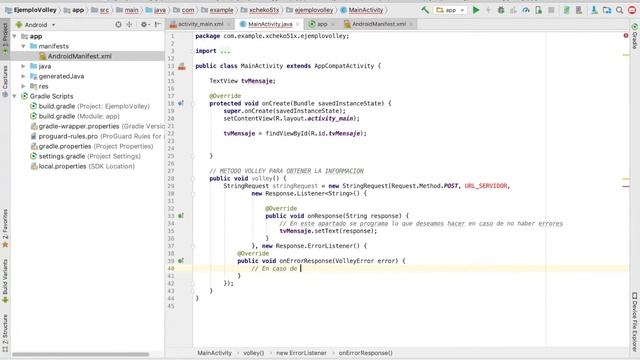Open the Project tool window side tab
640x360 pixels.
click(x=5, y=39)
